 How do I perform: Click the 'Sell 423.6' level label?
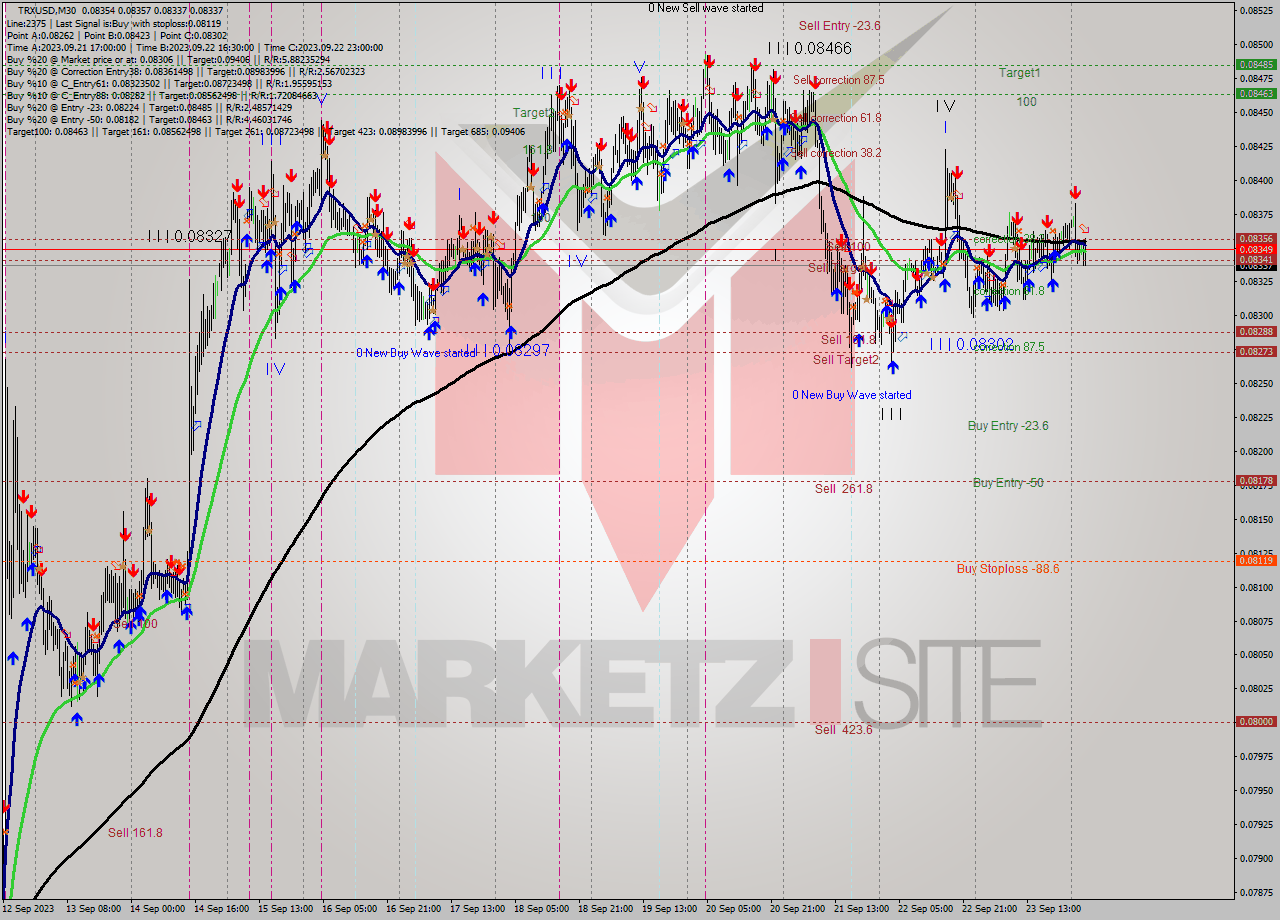[x=843, y=730]
